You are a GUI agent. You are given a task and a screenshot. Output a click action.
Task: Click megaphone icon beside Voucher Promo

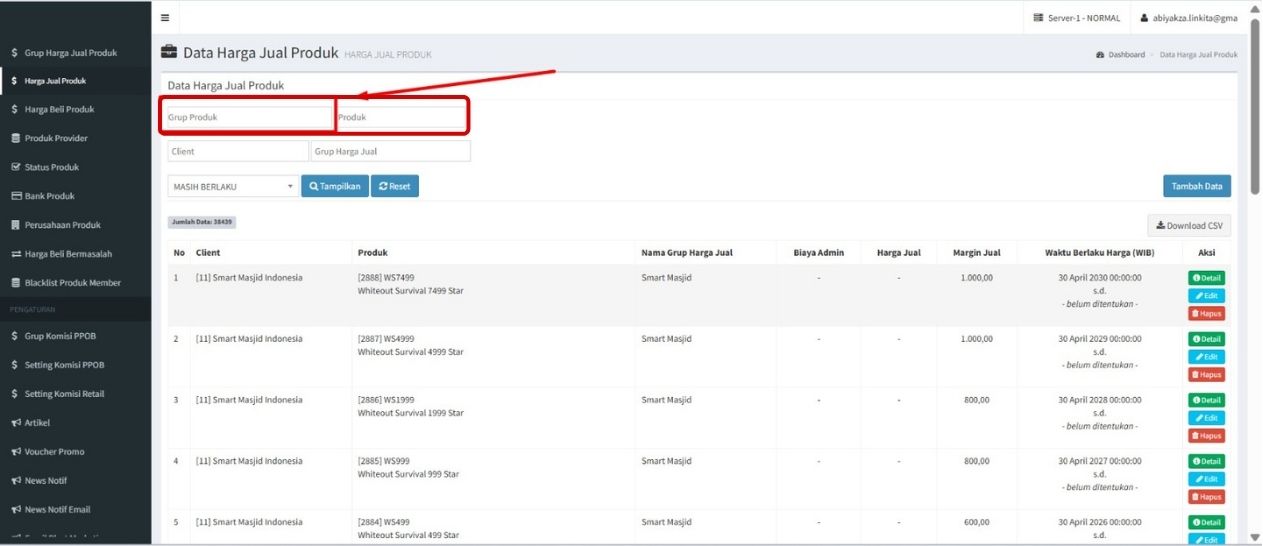point(15,452)
